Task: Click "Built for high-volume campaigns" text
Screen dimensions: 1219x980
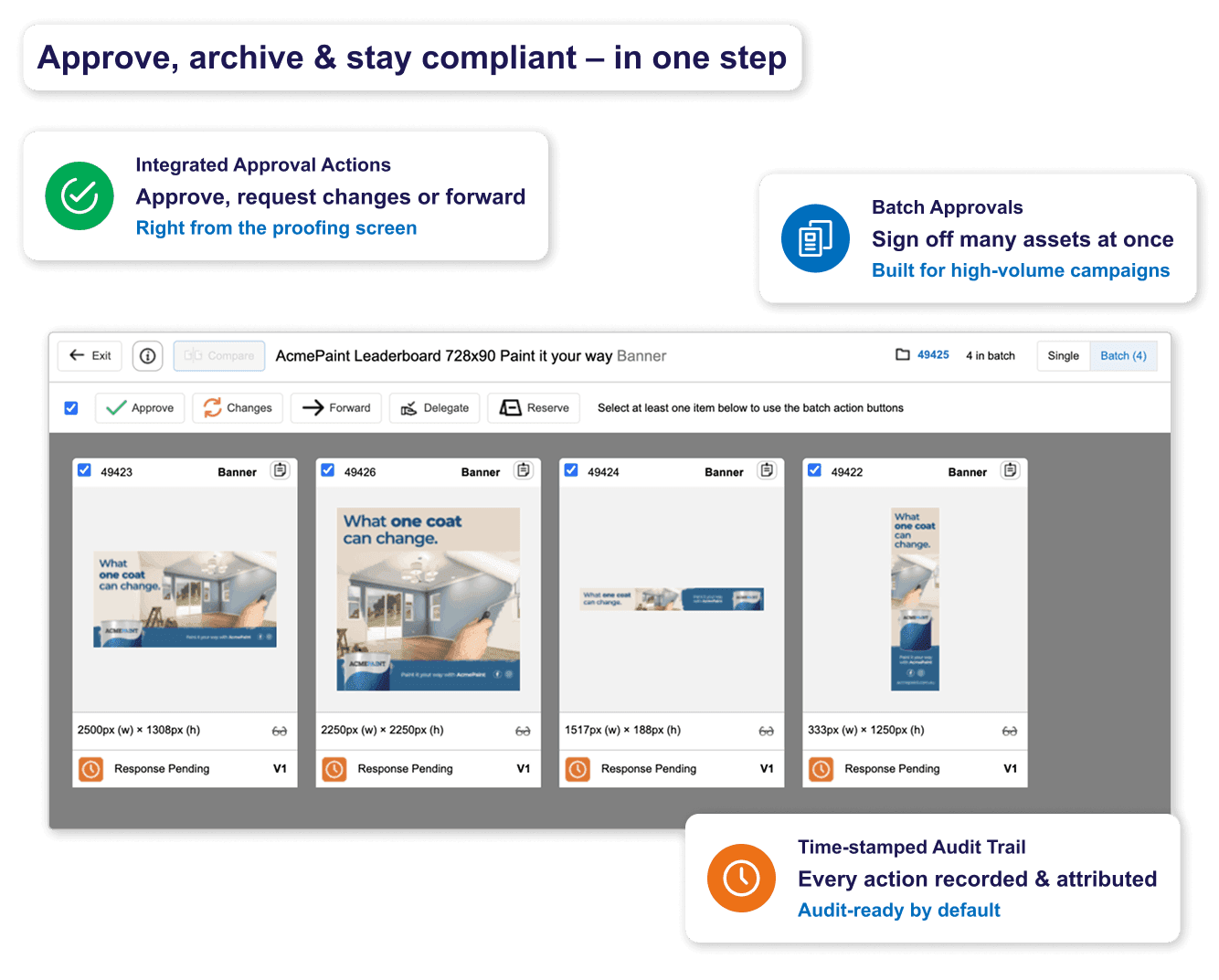Action: (1021, 270)
